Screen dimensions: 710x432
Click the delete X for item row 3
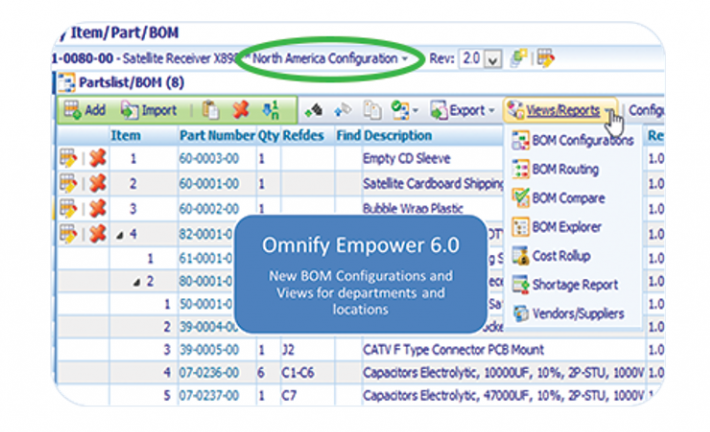point(97,209)
